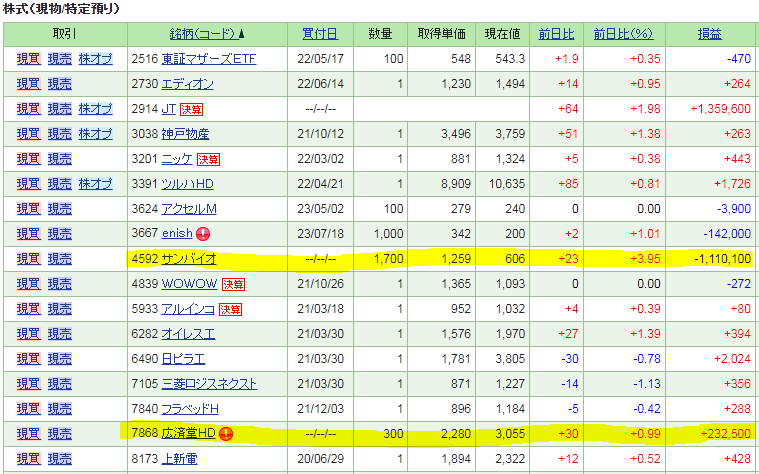Open the アクセルM stock link
This screenshot has height=474, width=759.
pyautogui.click(x=189, y=209)
